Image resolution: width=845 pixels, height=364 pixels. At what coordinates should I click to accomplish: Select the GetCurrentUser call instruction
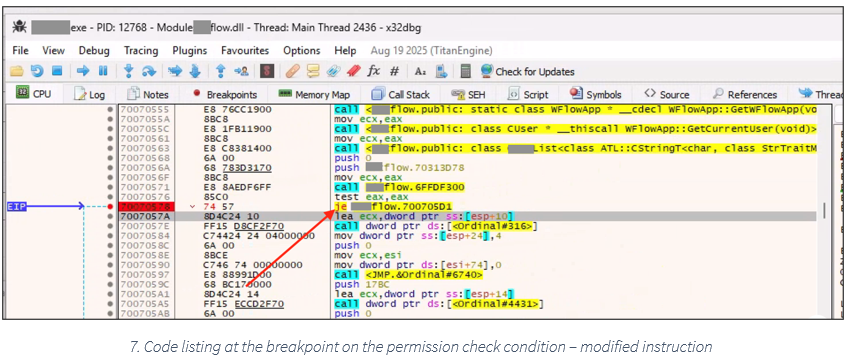576,129
